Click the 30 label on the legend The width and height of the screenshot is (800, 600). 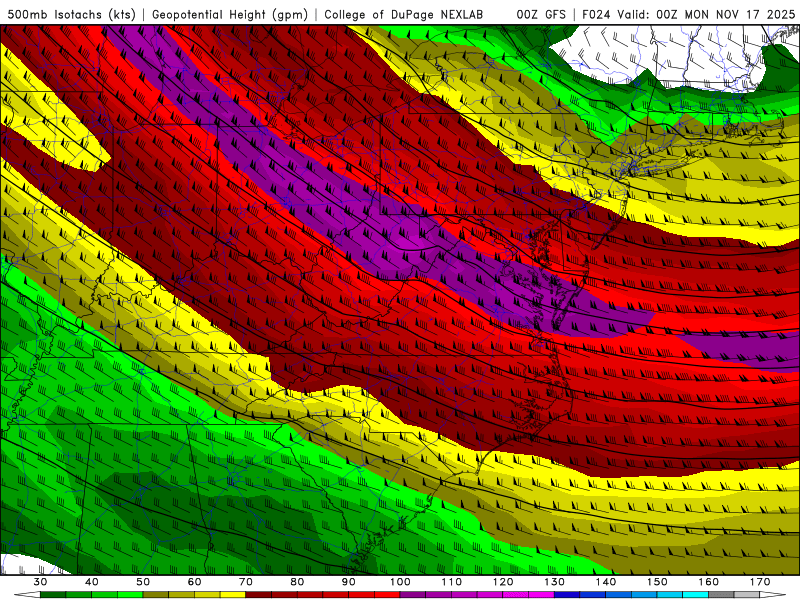click(40, 582)
